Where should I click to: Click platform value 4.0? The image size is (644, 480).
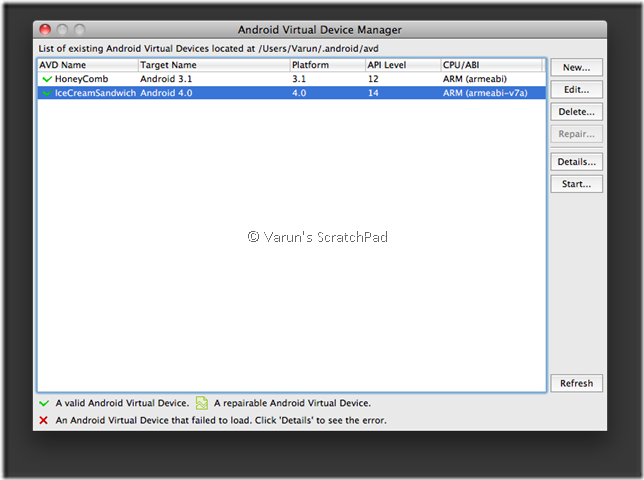(x=299, y=93)
